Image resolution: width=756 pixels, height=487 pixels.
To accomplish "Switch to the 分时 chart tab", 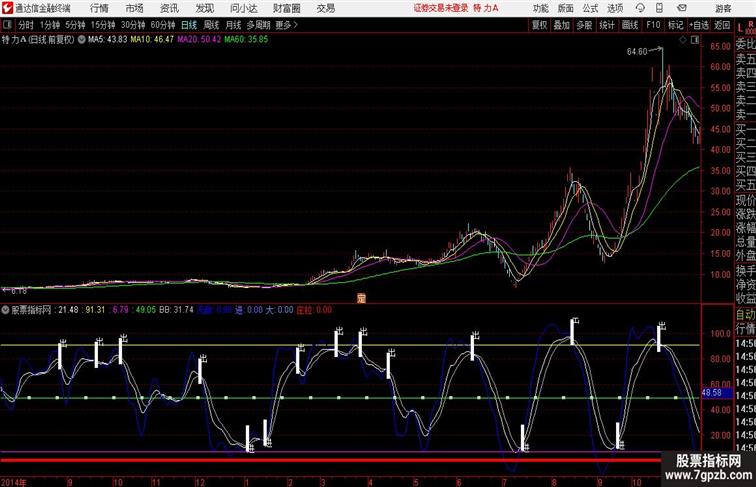I will pyautogui.click(x=26, y=25).
